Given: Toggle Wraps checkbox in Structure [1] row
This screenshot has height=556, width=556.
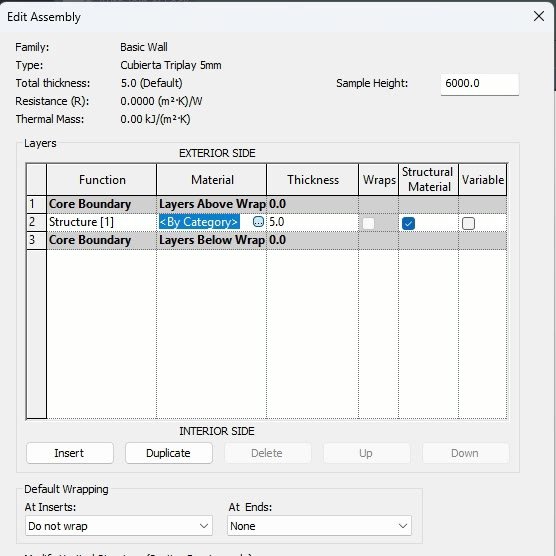Looking at the screenshot, I should tap(368, 223).
